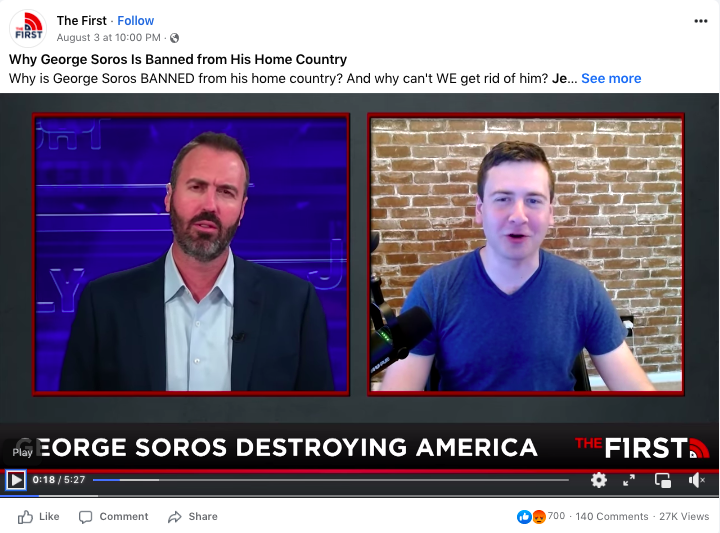Viewport: 720px width, 533px height.
Task: Click the video title headline
Action: pyautogui.click(x=178, y=59)
